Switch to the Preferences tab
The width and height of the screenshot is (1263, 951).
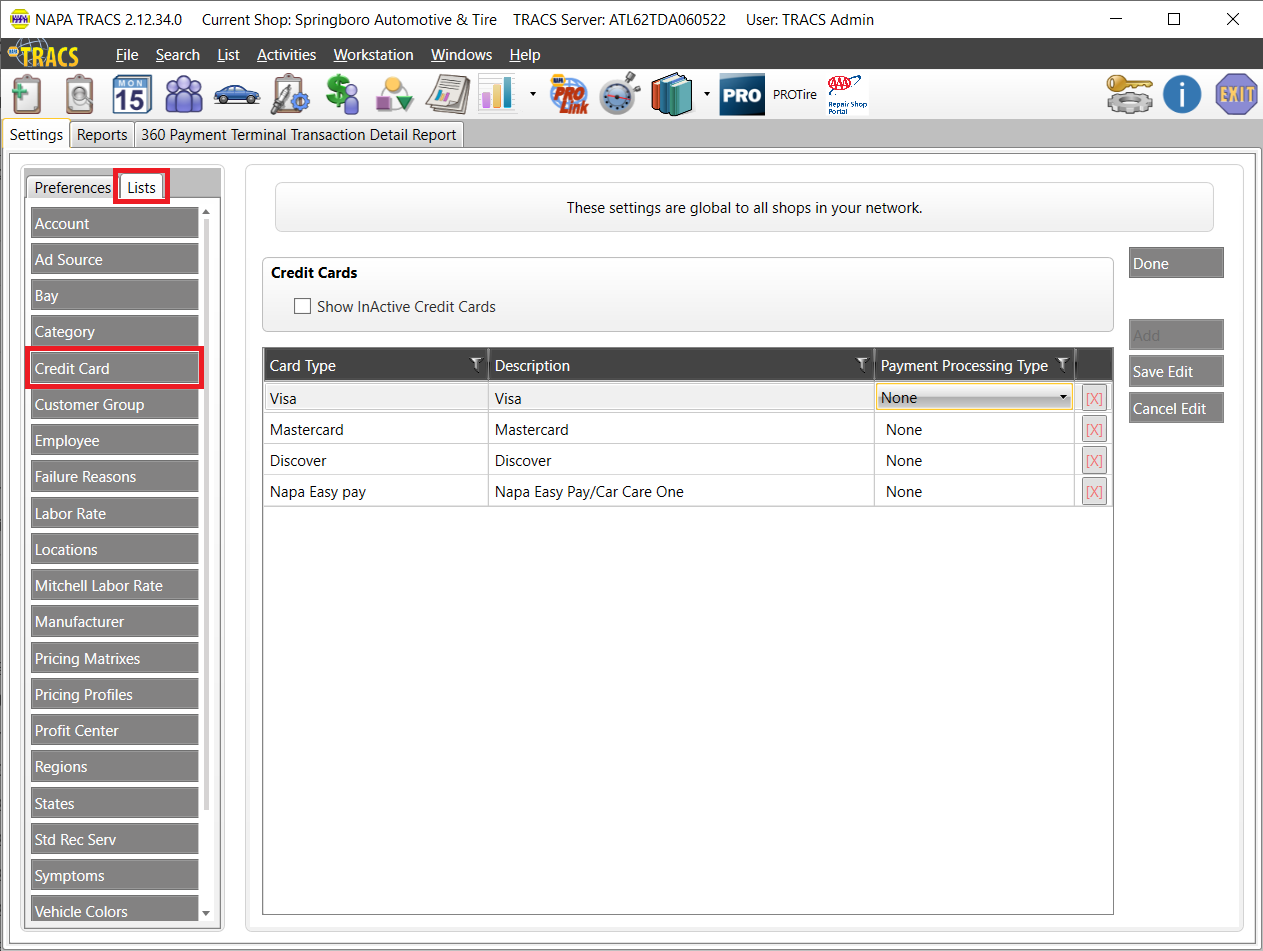click(x=72, y=188)
